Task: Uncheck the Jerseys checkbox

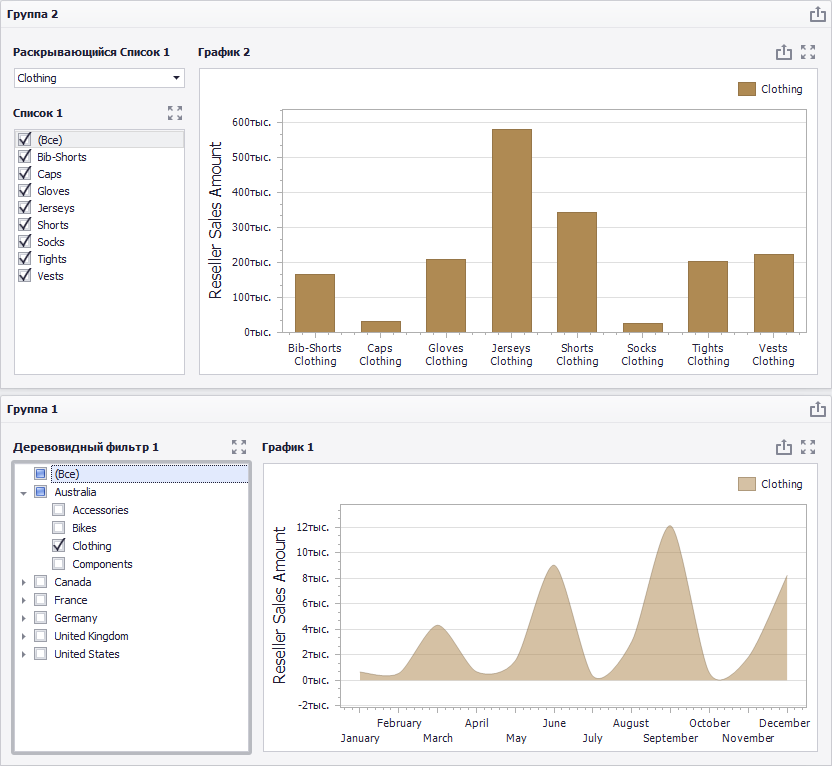Action: click(25, 207)
